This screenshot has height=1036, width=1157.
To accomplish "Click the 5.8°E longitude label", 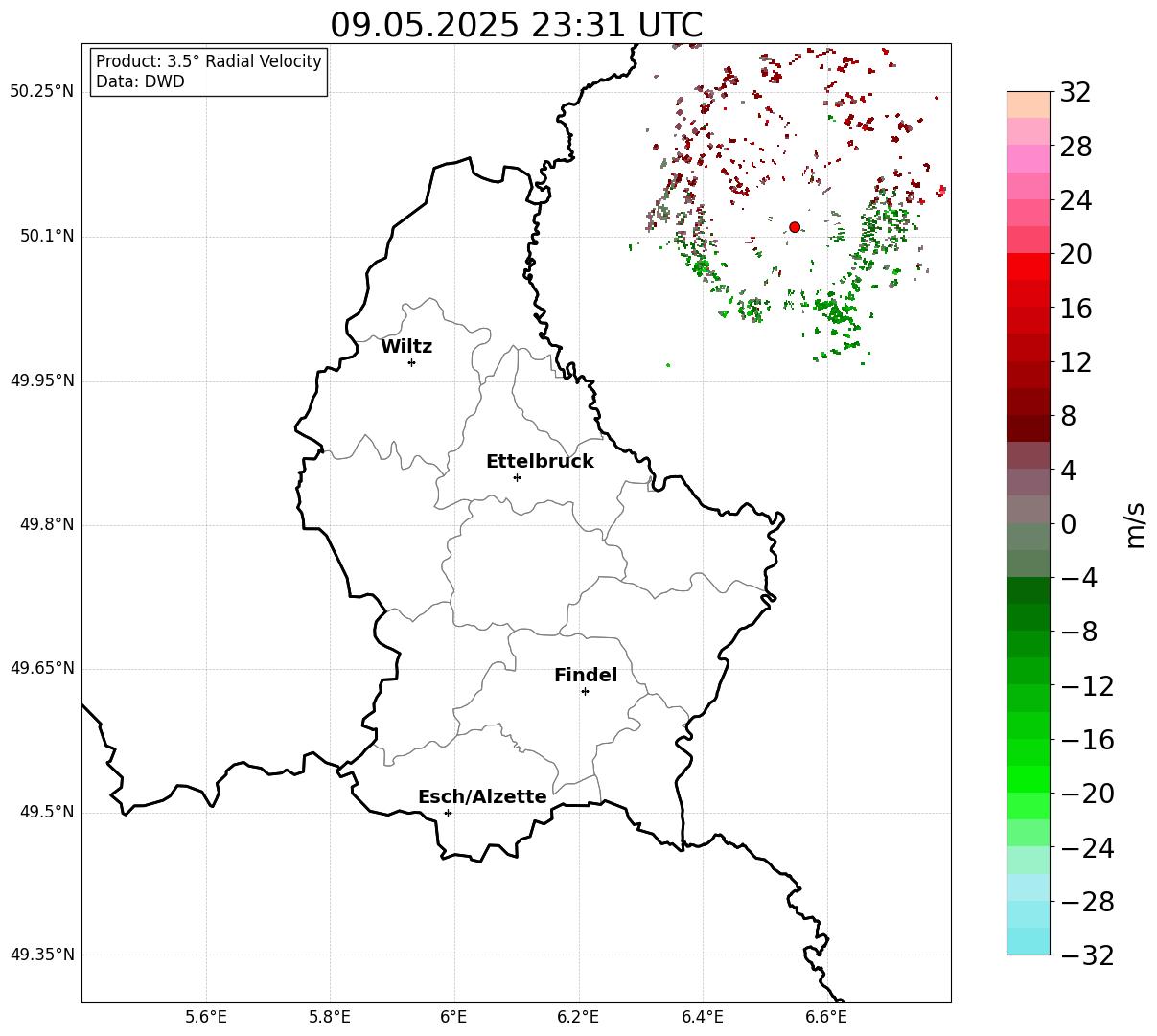I will (330, 1017).
